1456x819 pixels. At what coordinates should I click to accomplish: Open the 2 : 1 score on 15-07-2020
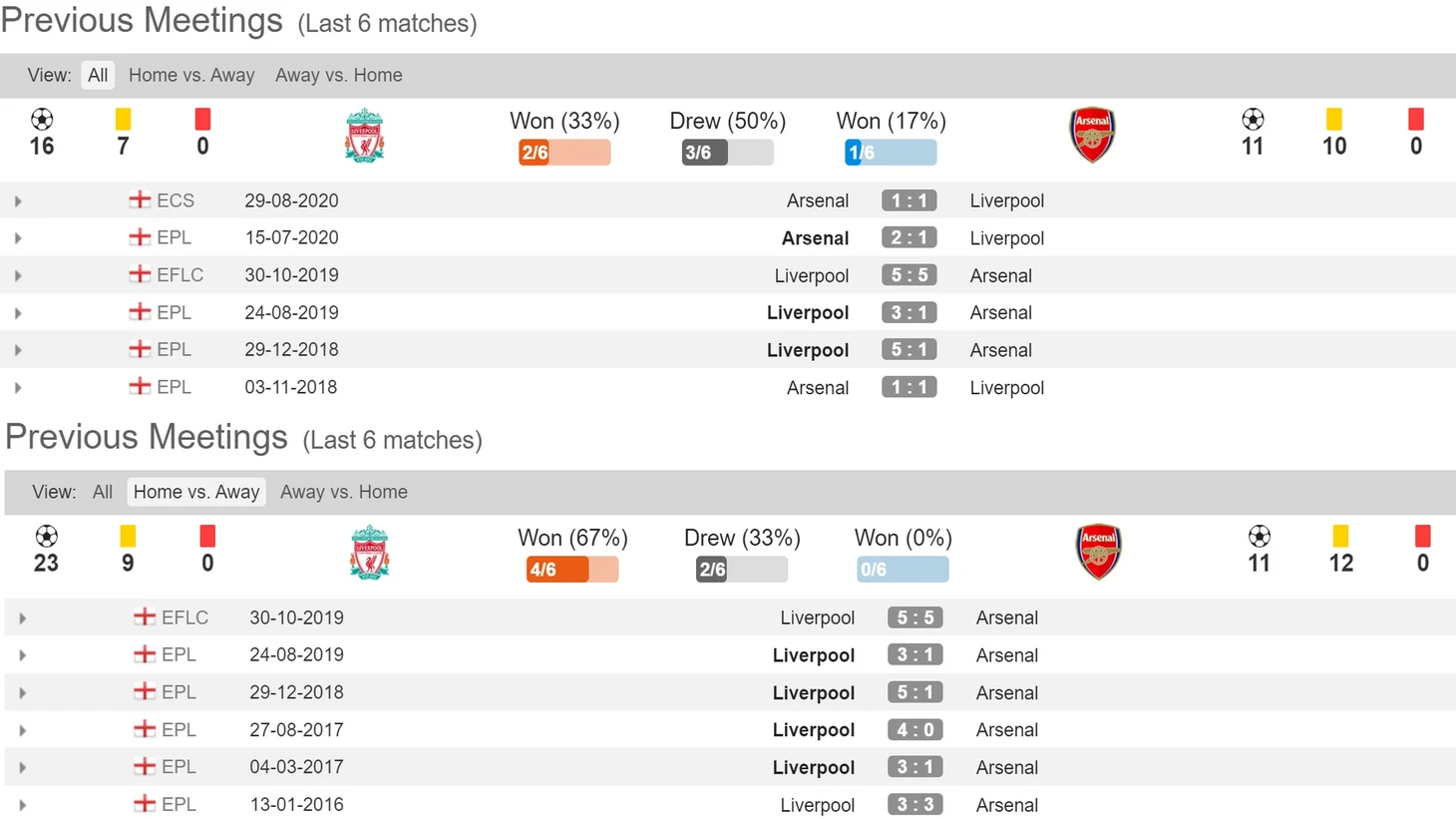909,237
